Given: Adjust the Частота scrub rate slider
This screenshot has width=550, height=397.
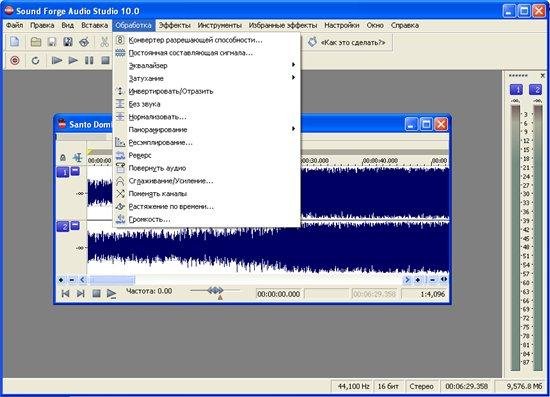Looking at the screenshot, I should [x=215, y=291].
